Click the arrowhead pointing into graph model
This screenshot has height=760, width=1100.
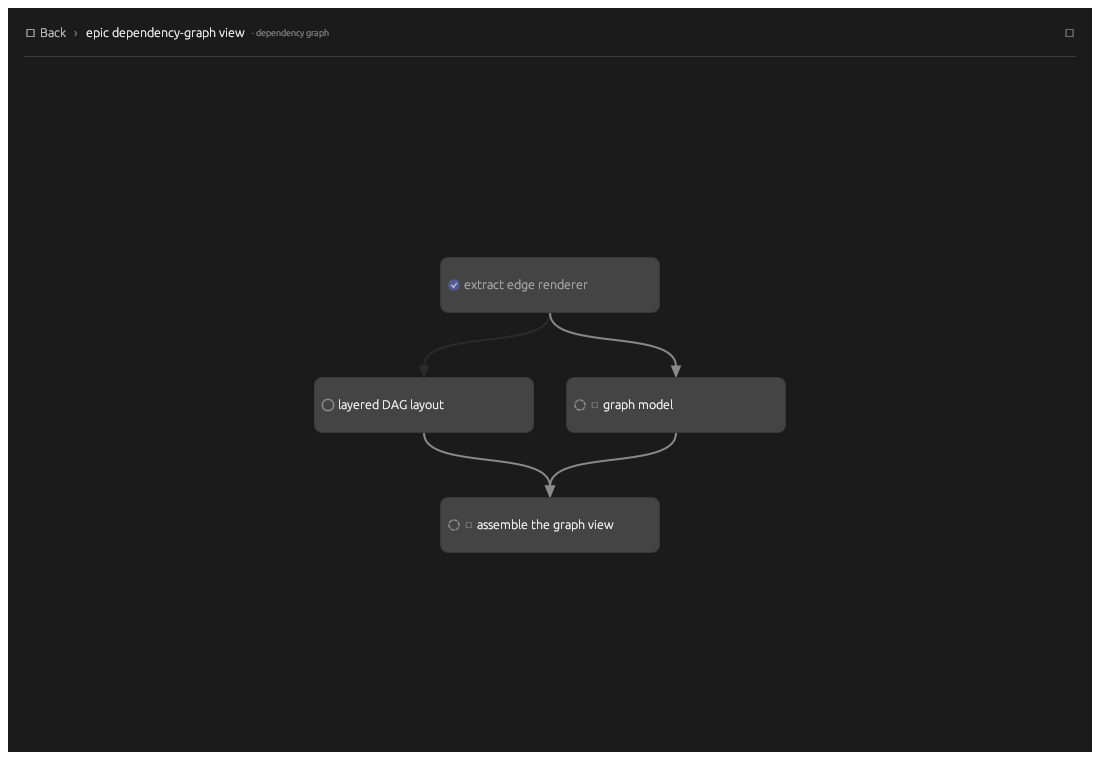click(676, 371)
